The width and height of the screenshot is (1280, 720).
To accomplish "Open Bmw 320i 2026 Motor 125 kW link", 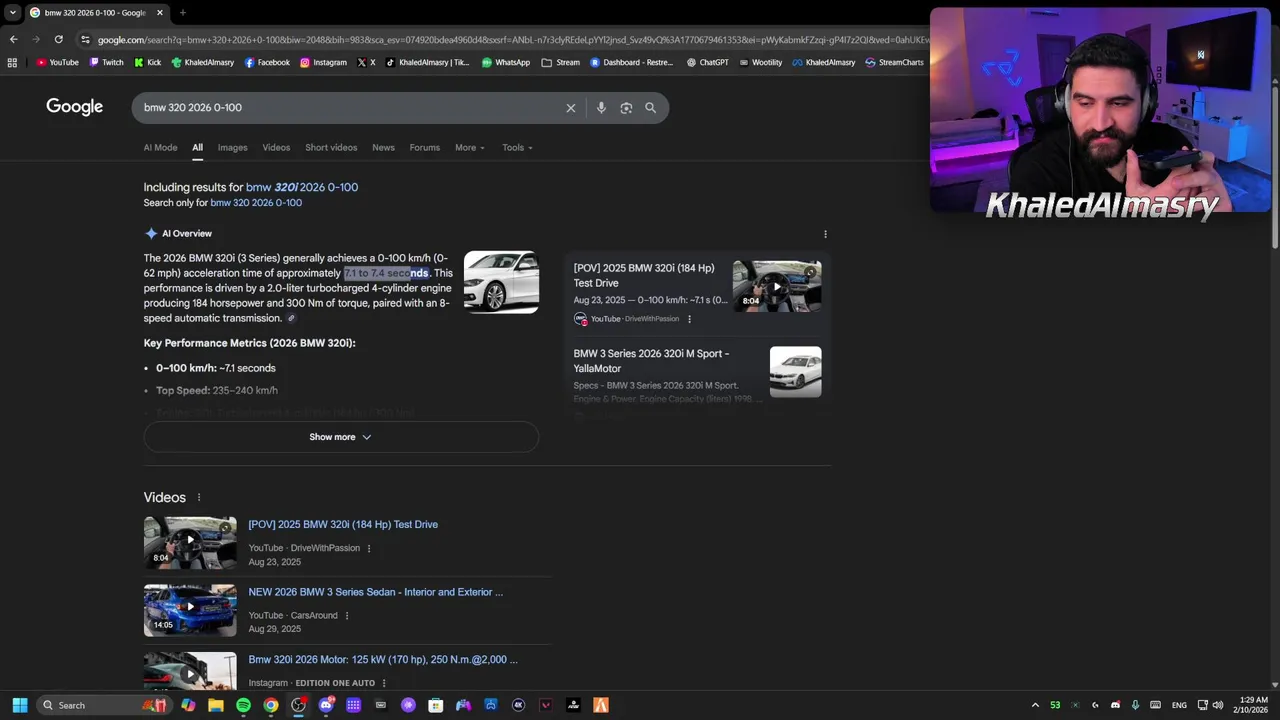I will 383,660.
